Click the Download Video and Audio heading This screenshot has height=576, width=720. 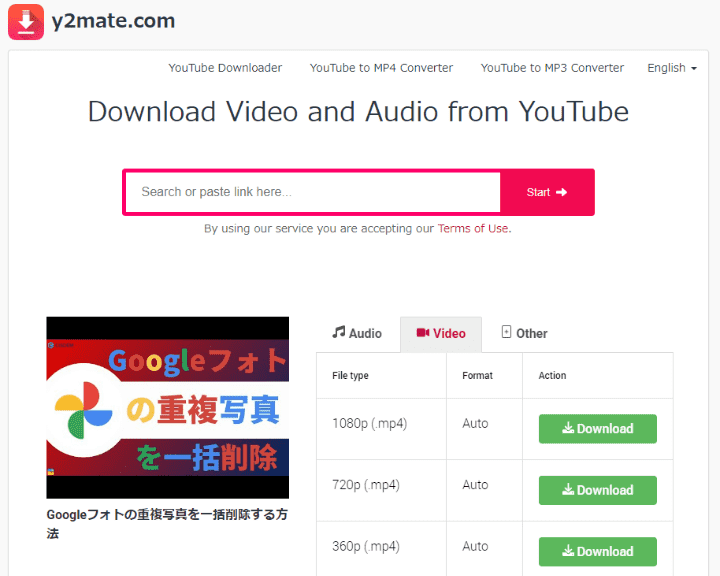[x=358, y=112]
